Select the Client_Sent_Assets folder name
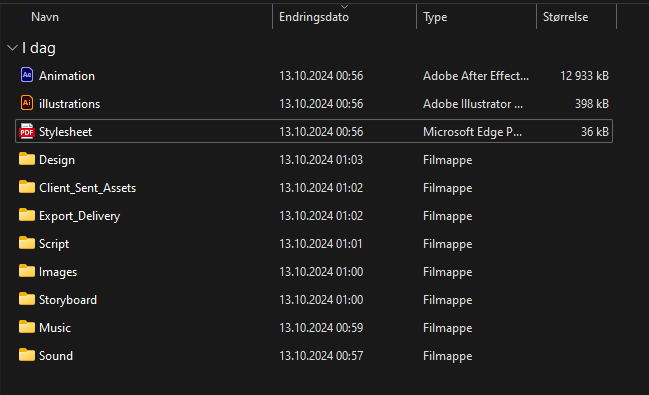The width and height of the screenshot is (649, 395). point(87,188)
